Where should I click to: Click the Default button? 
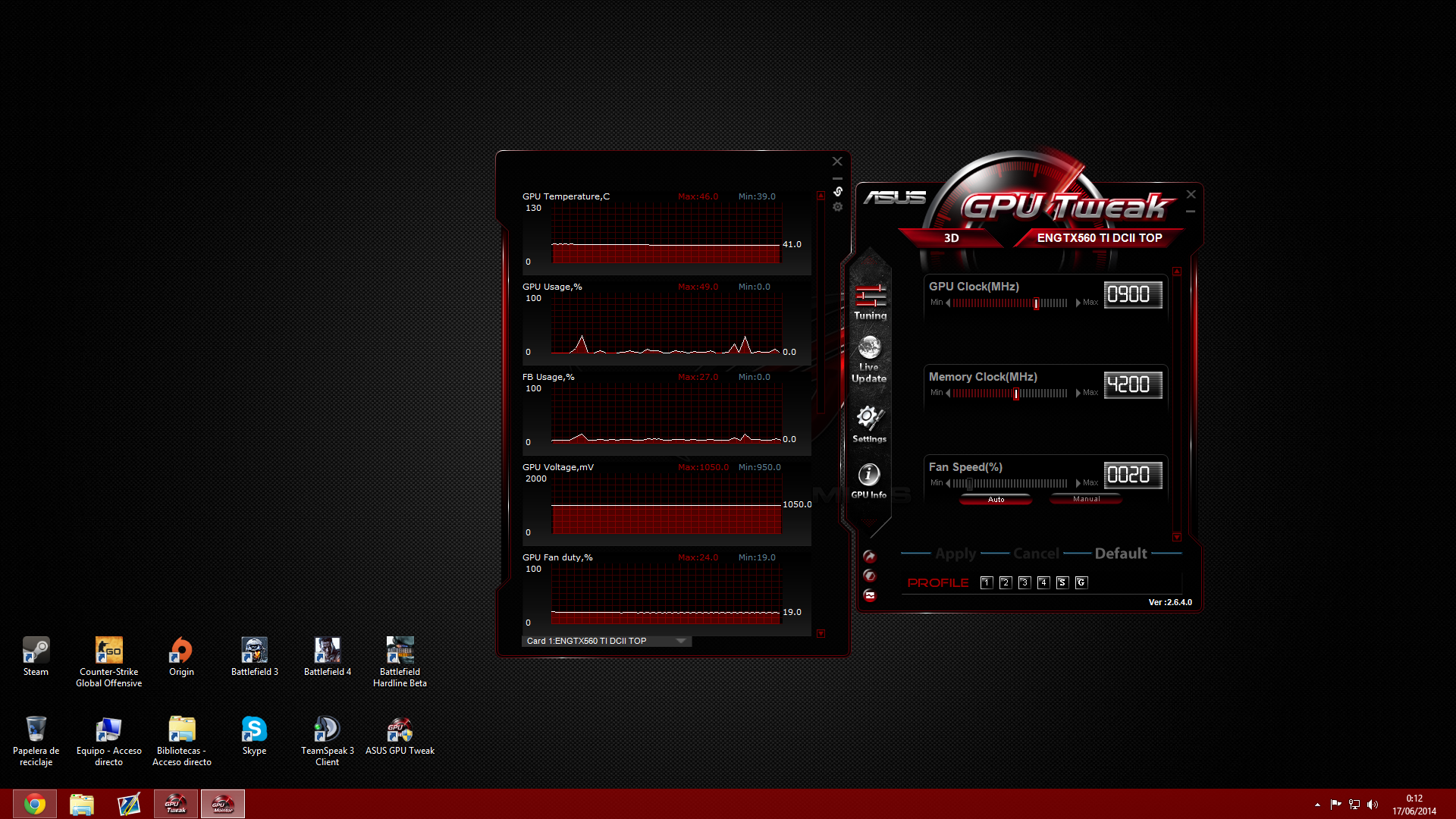1121,554
